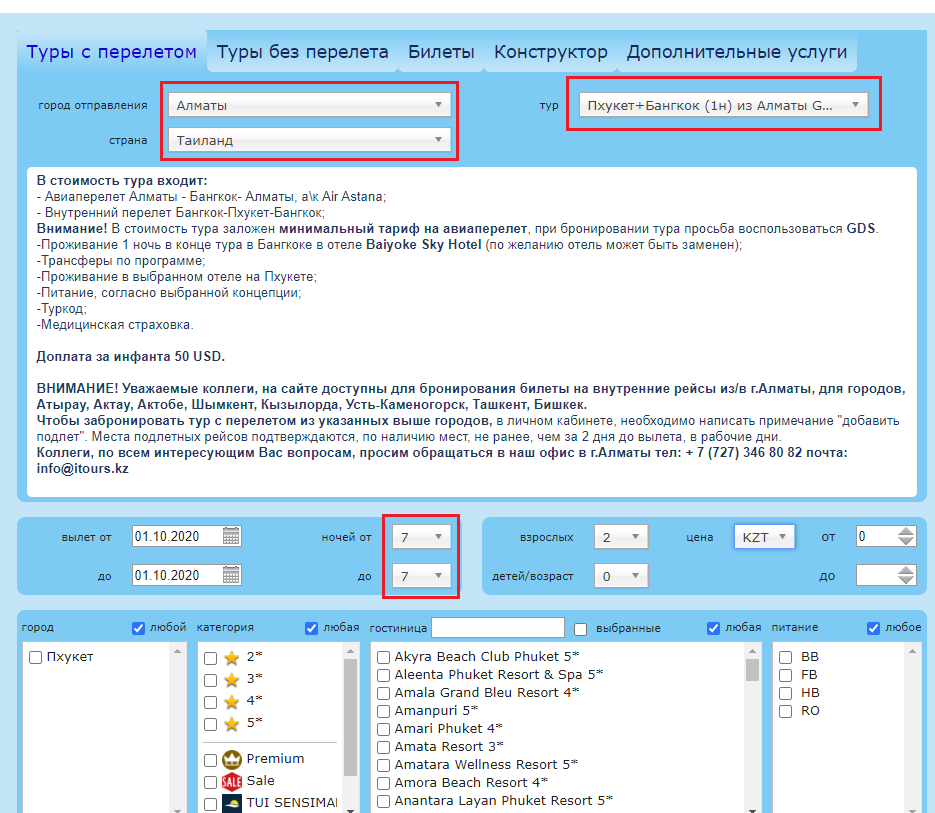Image resolution: width=935 pixels, height=813 pixels.
Task: Expand the country dropdown showing Таиланд
Action: click(x=309, y=140)
